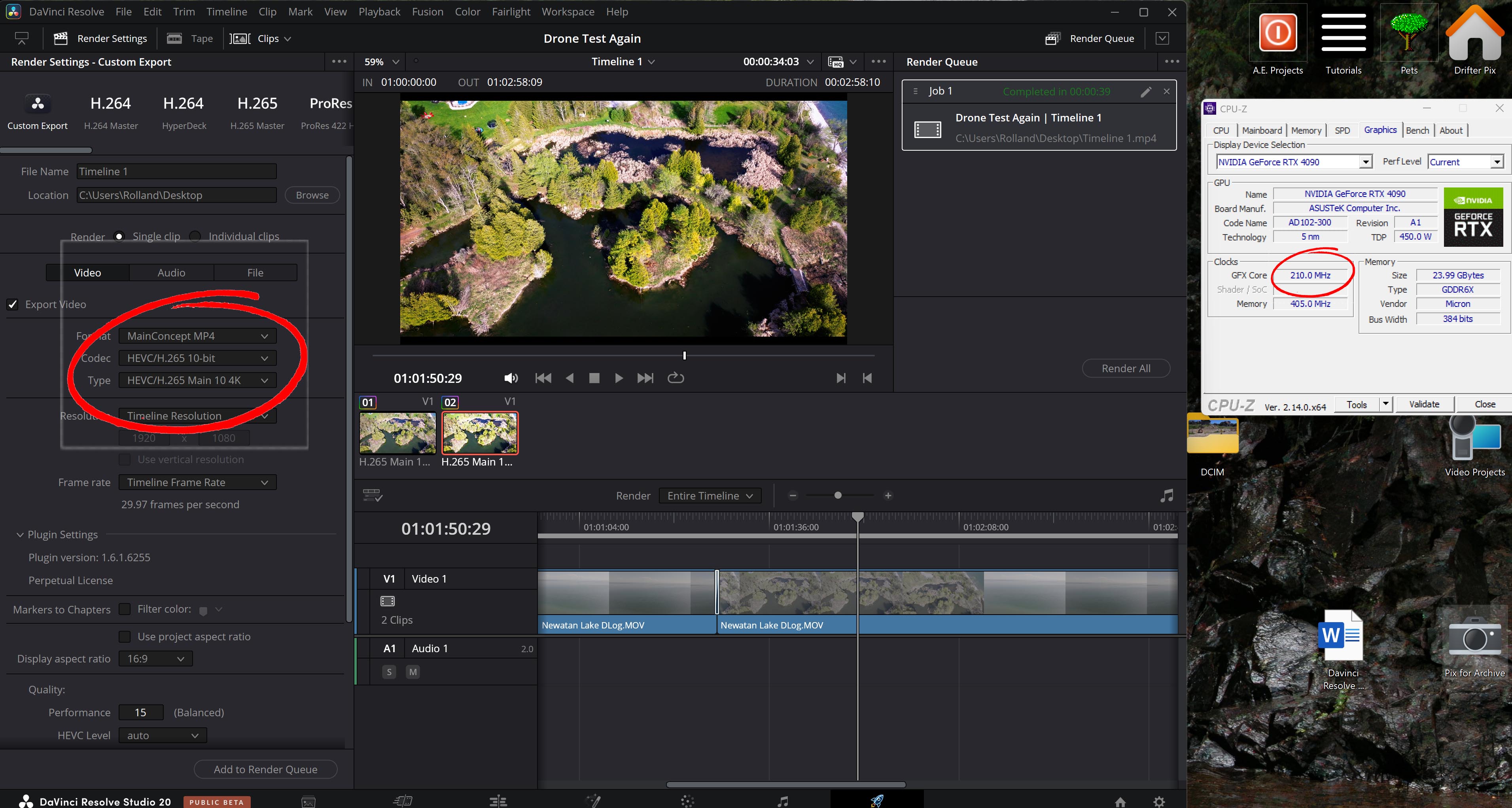
Task: Click Browse for export location
Action: point(312,195)
